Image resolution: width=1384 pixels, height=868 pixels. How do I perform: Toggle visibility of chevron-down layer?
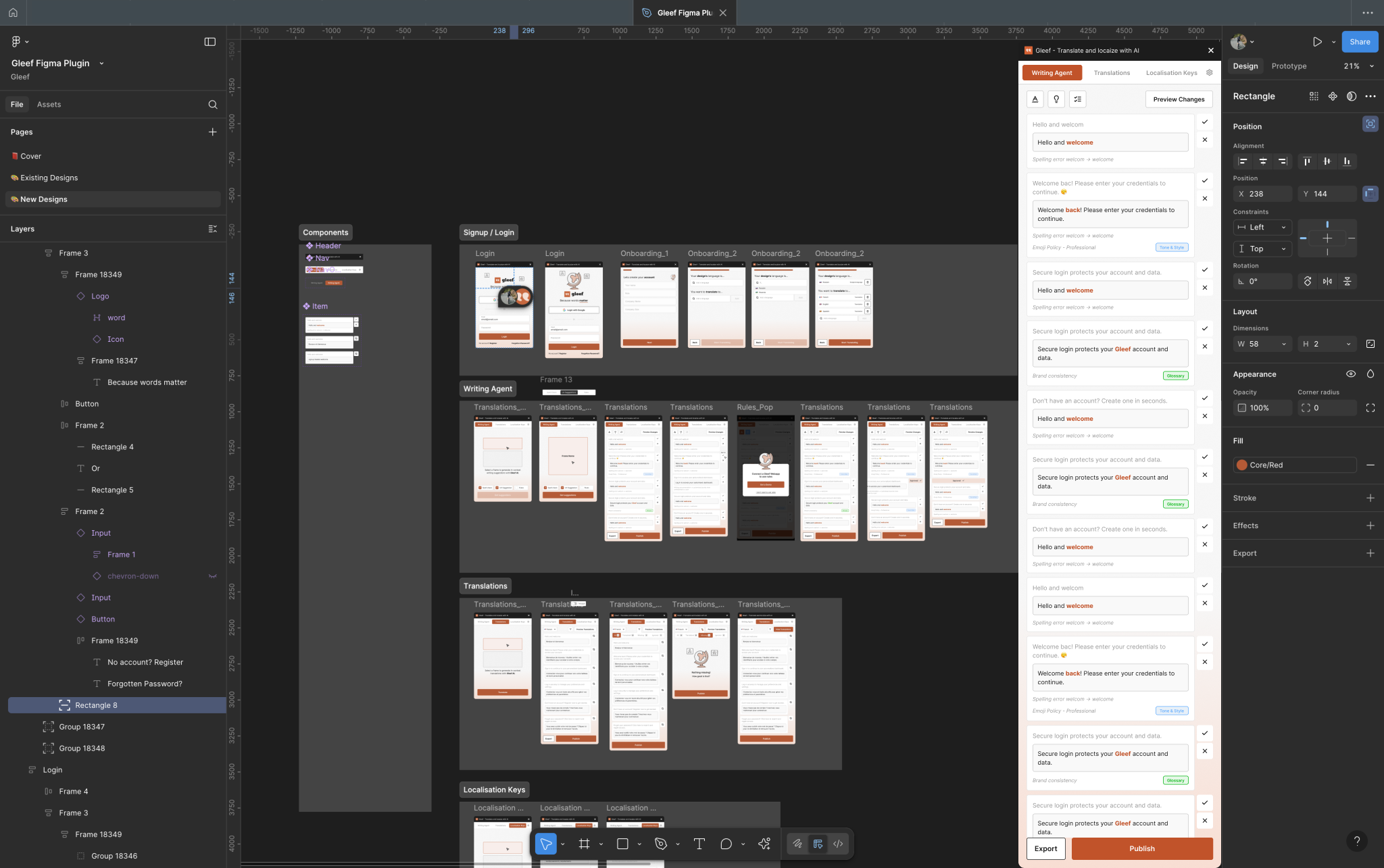pyautogui.click(x=213, y=576)
